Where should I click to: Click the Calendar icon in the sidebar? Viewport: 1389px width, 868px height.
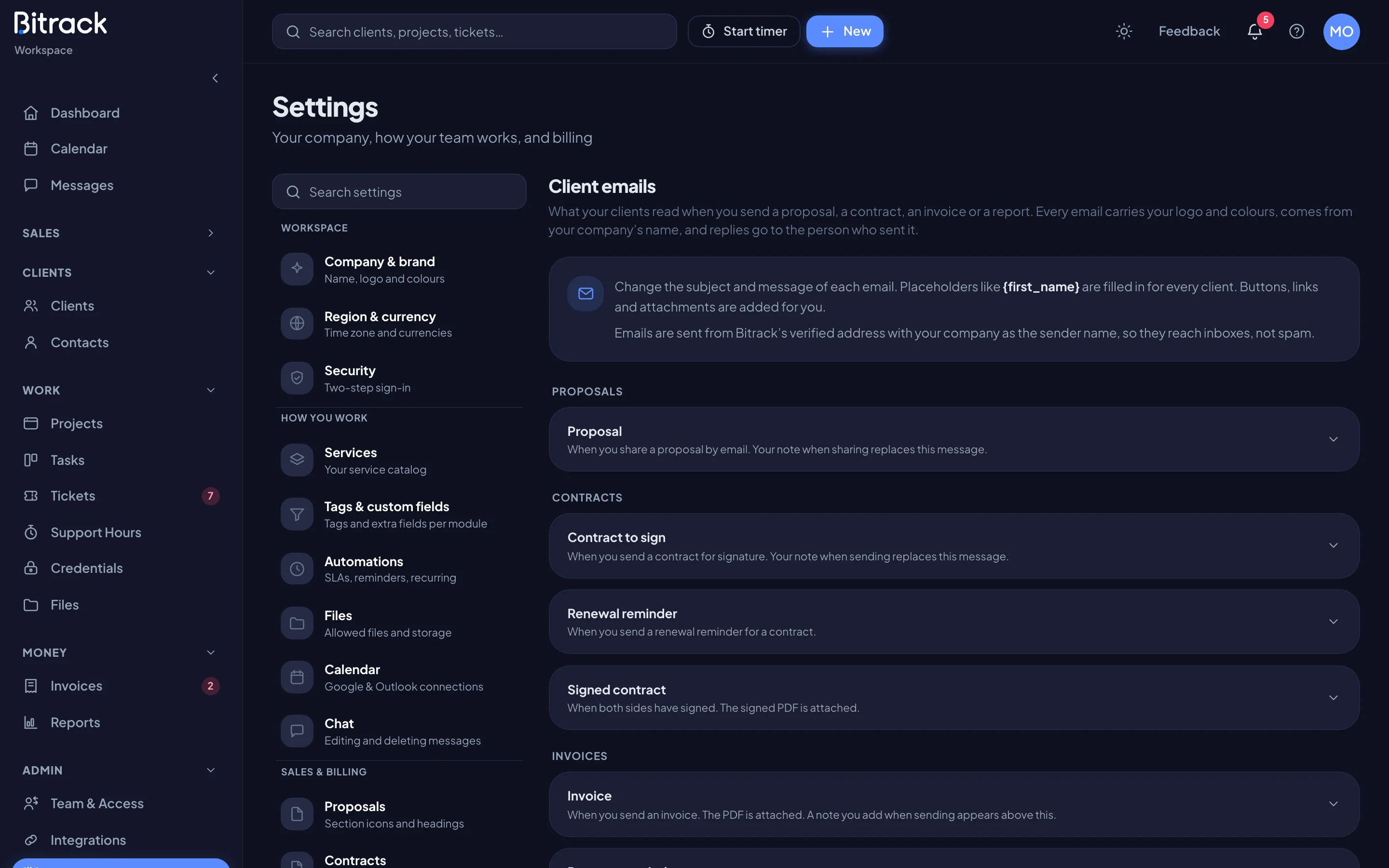point(31,149)
